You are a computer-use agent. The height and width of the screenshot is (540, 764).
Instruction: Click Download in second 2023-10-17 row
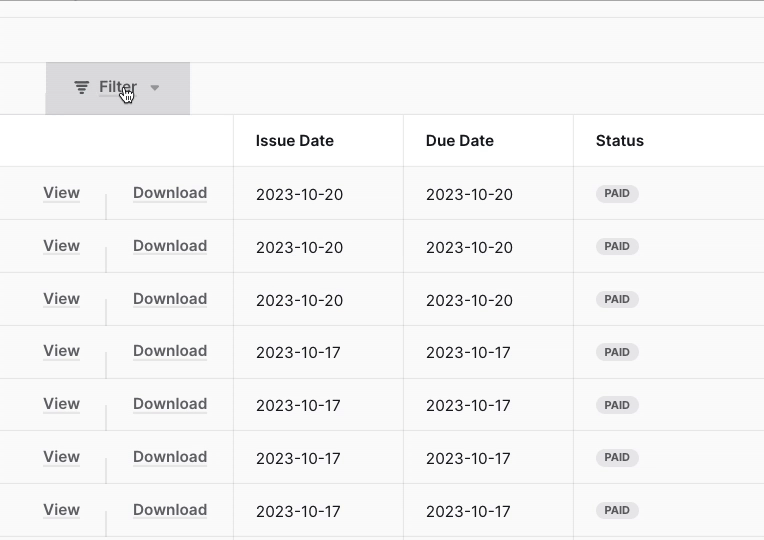(170, 404)
